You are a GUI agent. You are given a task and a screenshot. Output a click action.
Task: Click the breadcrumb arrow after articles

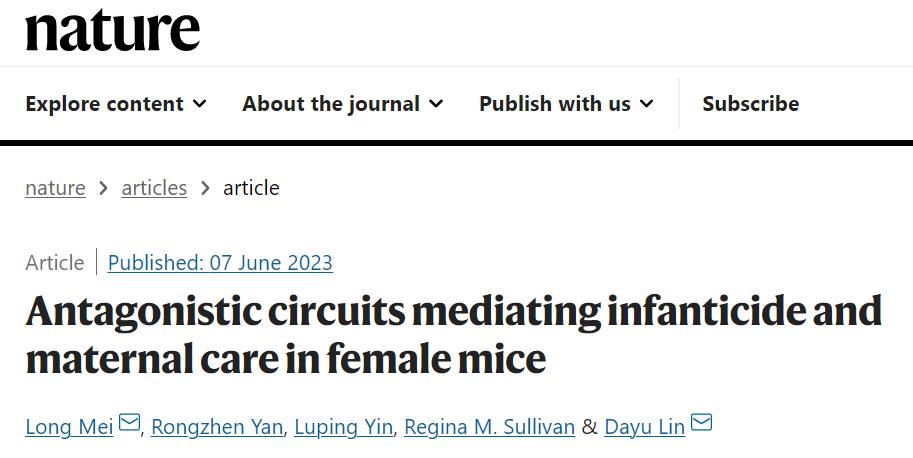pyautogui.click(x=205, y=188)
